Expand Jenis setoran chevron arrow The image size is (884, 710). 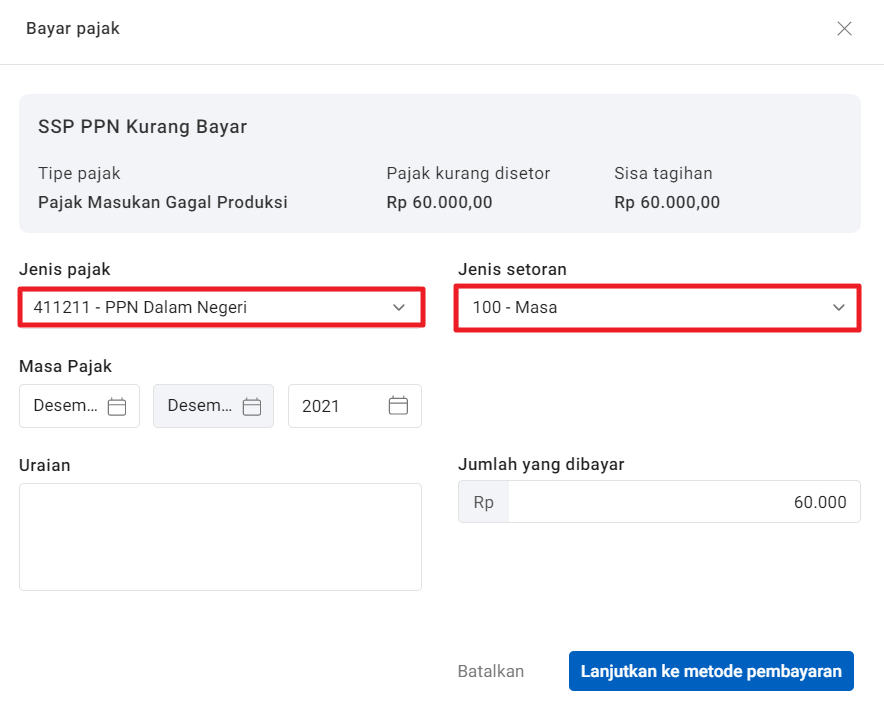point(839,307)
